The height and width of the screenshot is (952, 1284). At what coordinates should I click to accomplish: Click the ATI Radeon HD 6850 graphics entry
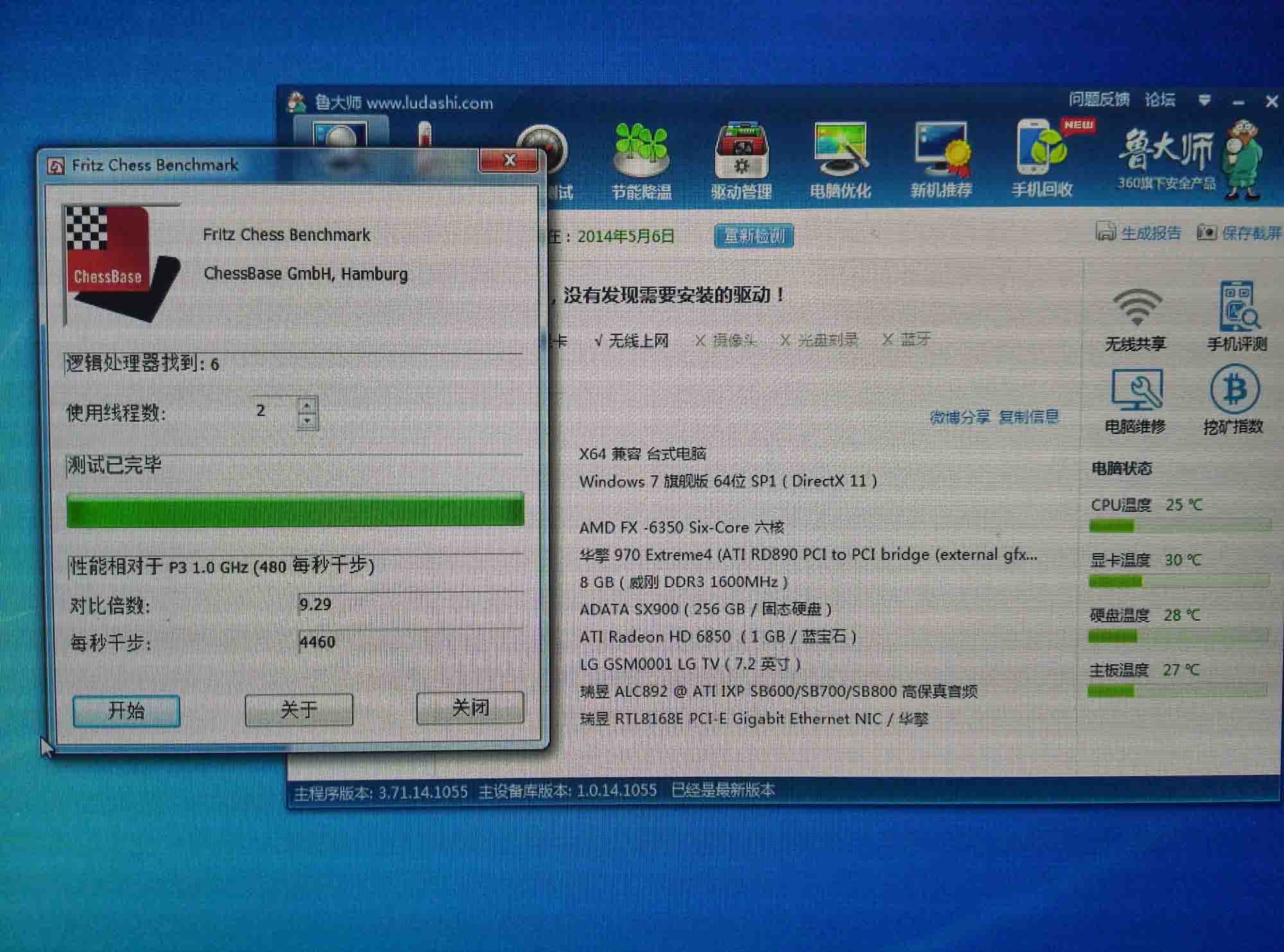pos(718,637)
